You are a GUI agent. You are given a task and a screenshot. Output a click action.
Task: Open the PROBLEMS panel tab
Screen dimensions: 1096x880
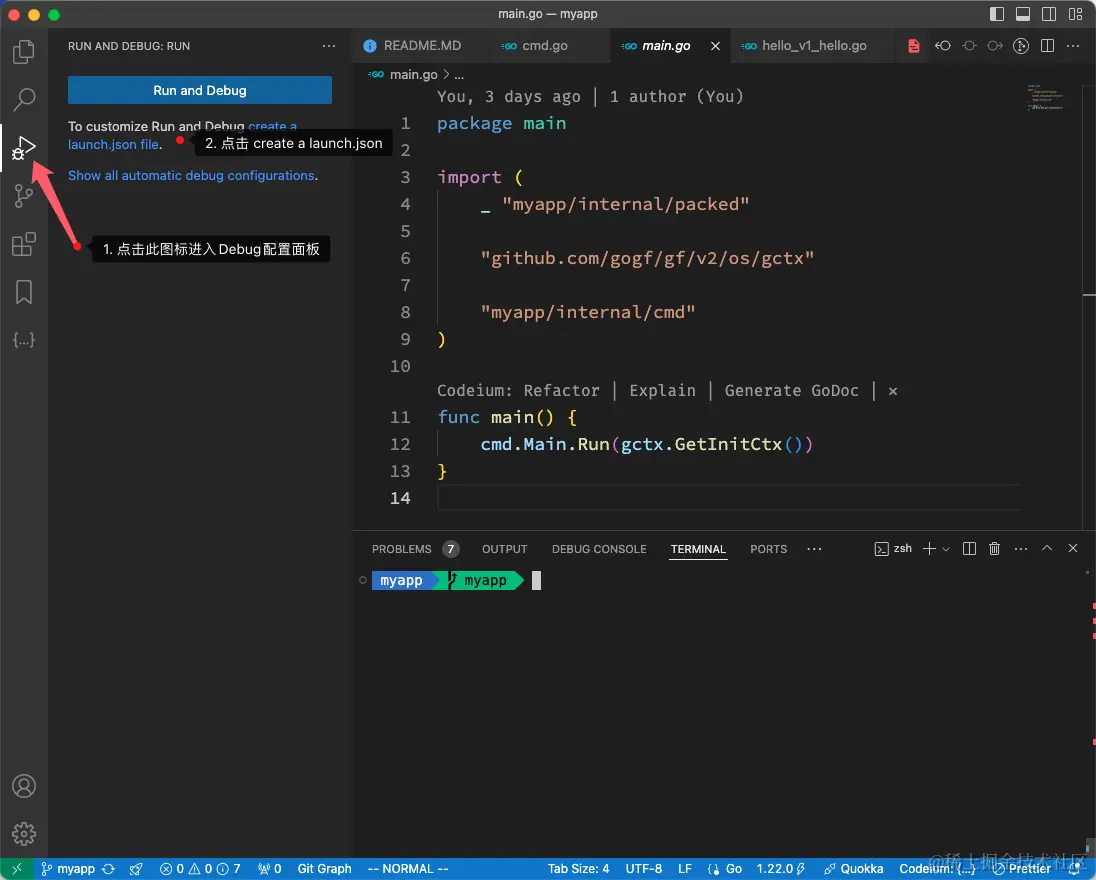(414, 549)
